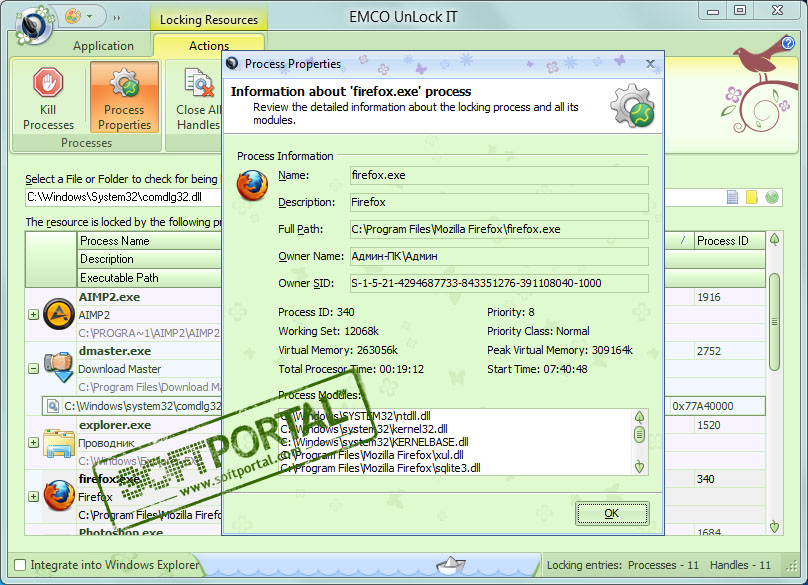The width and height of the screenshot is (808, 585).
Task: Switch to the Application ribbon tab
Action: tap(103, 46)
